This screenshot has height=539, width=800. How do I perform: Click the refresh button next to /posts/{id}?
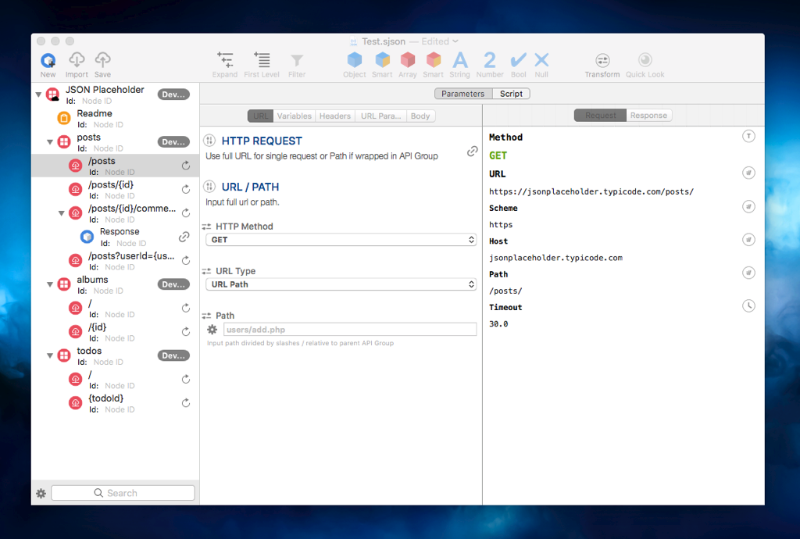tap(186, 189)
